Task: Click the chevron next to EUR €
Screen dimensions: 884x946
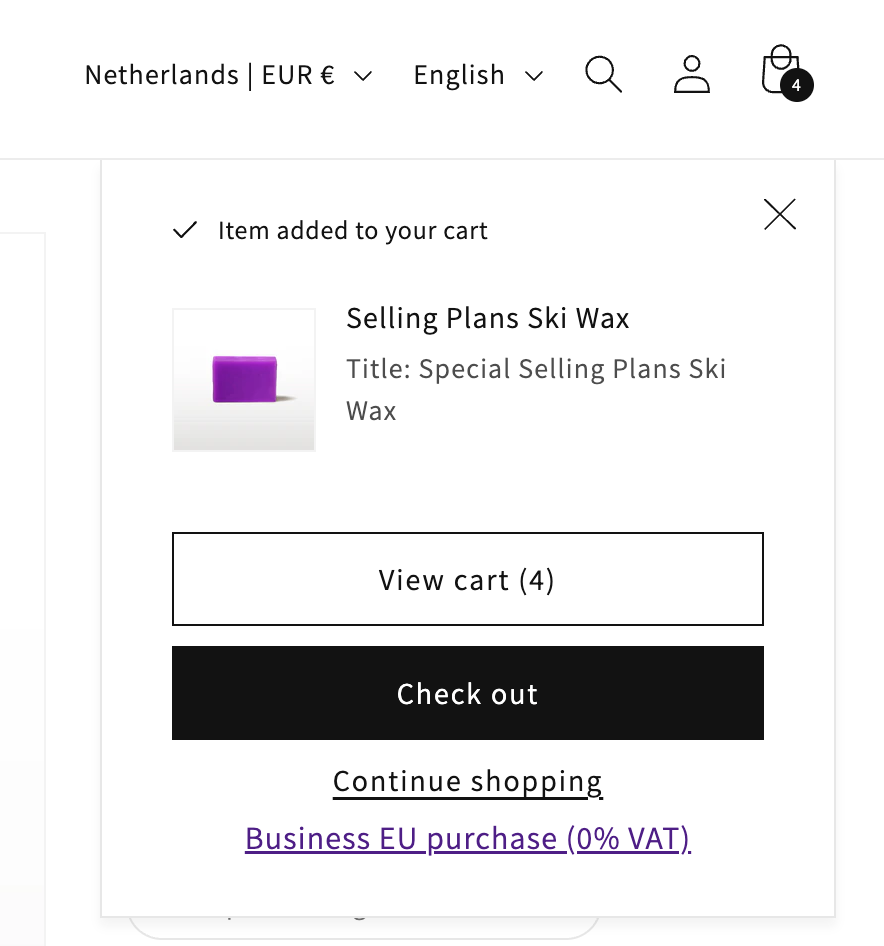Action: pos(363,76)
